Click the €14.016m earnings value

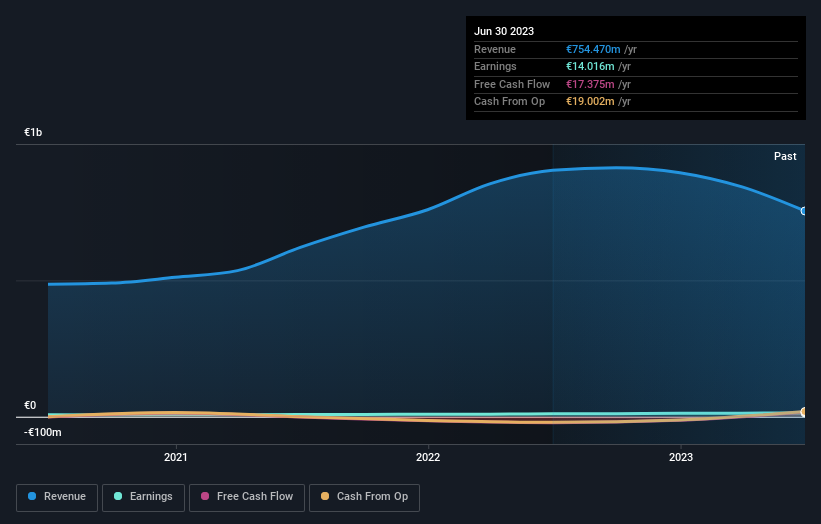[x=590, y=66]
